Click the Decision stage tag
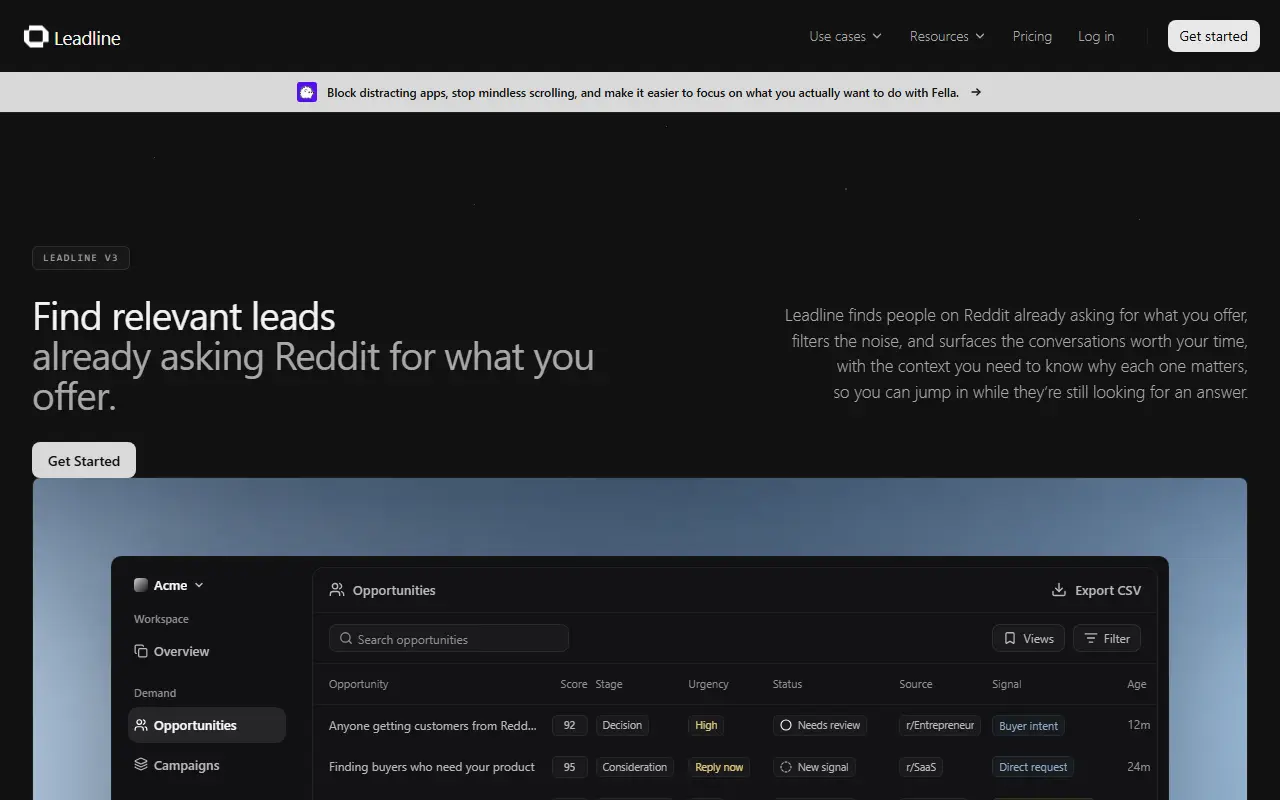This screenshot has width=1280, height=800. 622,725
